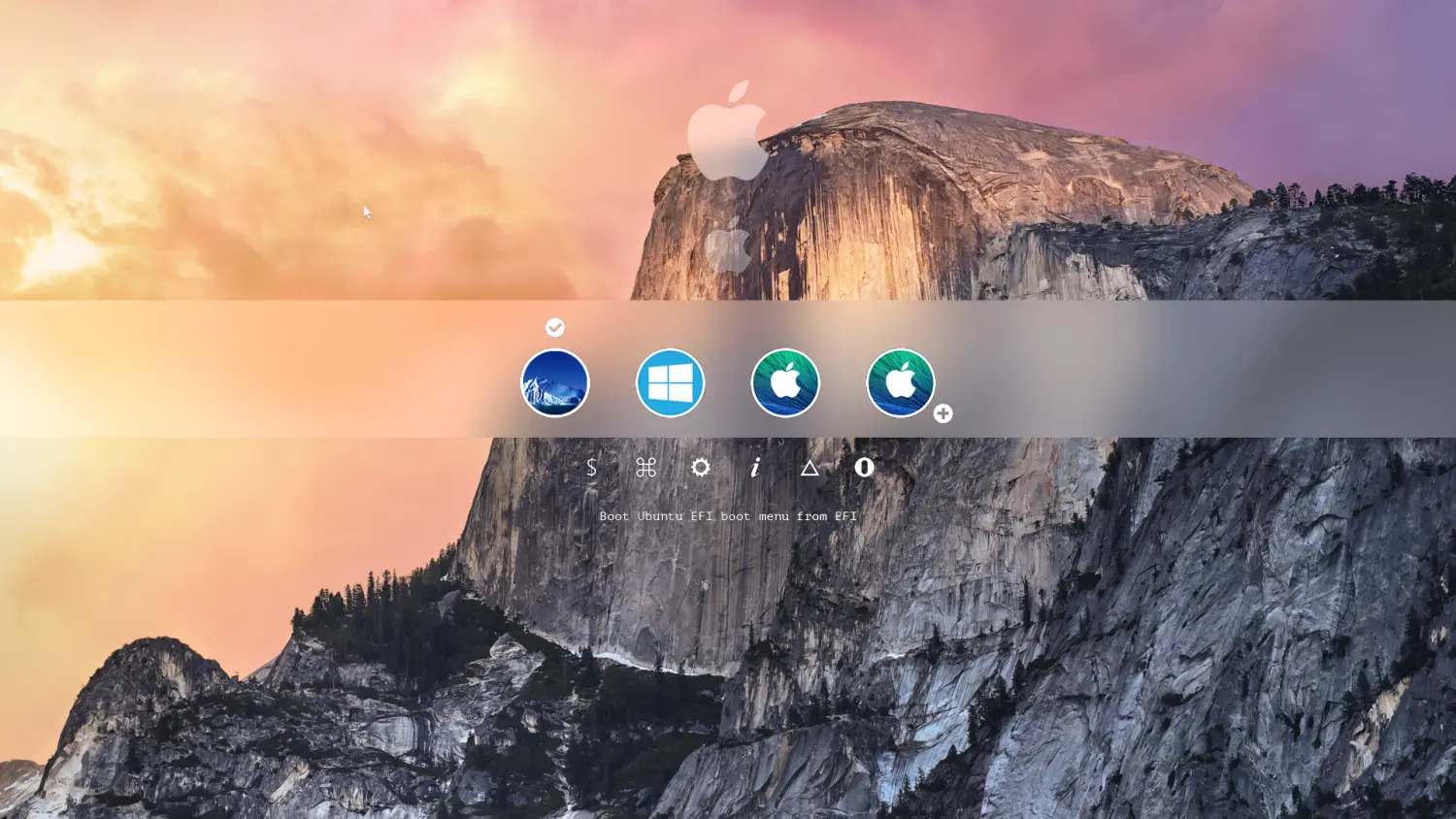Image resolution: width=1456 pixels, height=819 pixels.
Task: Choose the macOS entry with plus badge
Action: click(900, 383)
